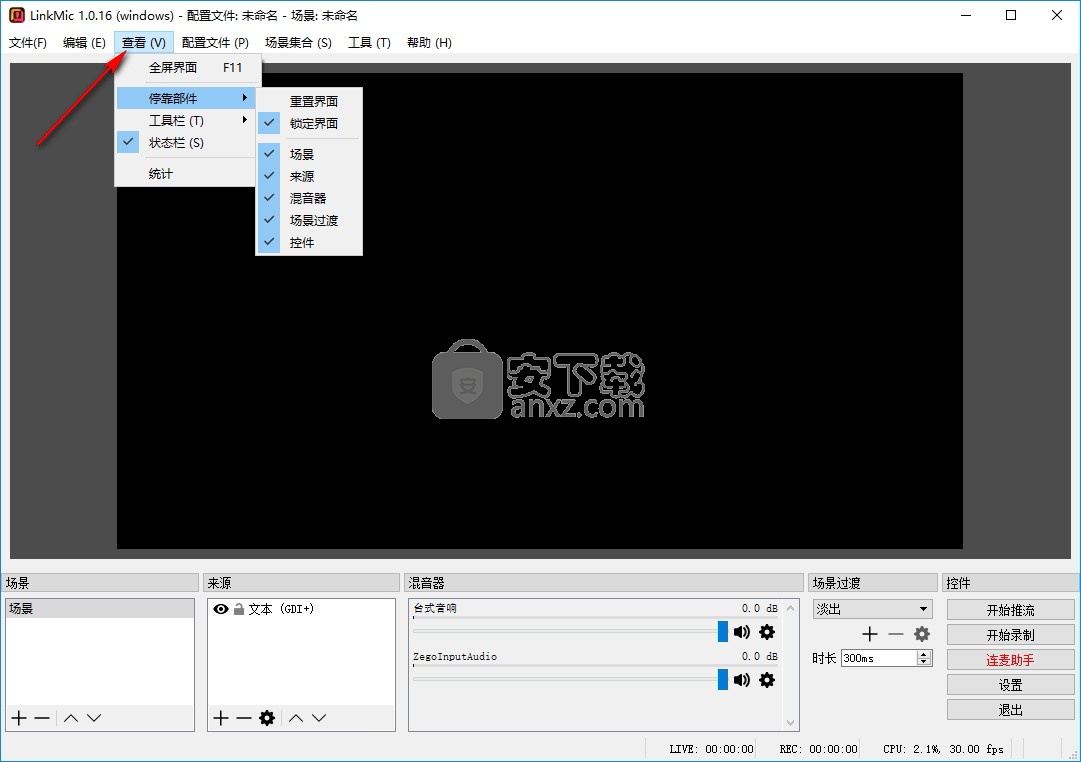The width and height of the screenshot is (1081, 762).
Task: Open transition properties gear icon
Action: pos(922,634)
